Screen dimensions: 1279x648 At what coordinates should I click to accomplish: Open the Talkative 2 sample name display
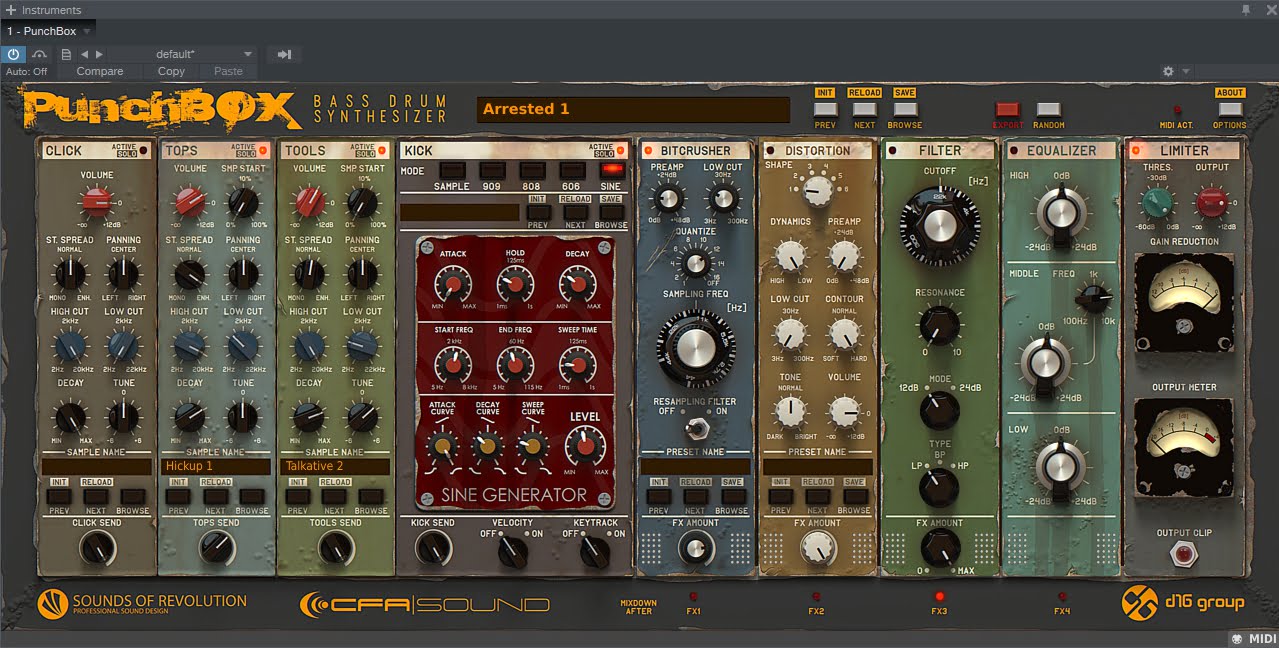pyautogui.click(x=336, y=466)
